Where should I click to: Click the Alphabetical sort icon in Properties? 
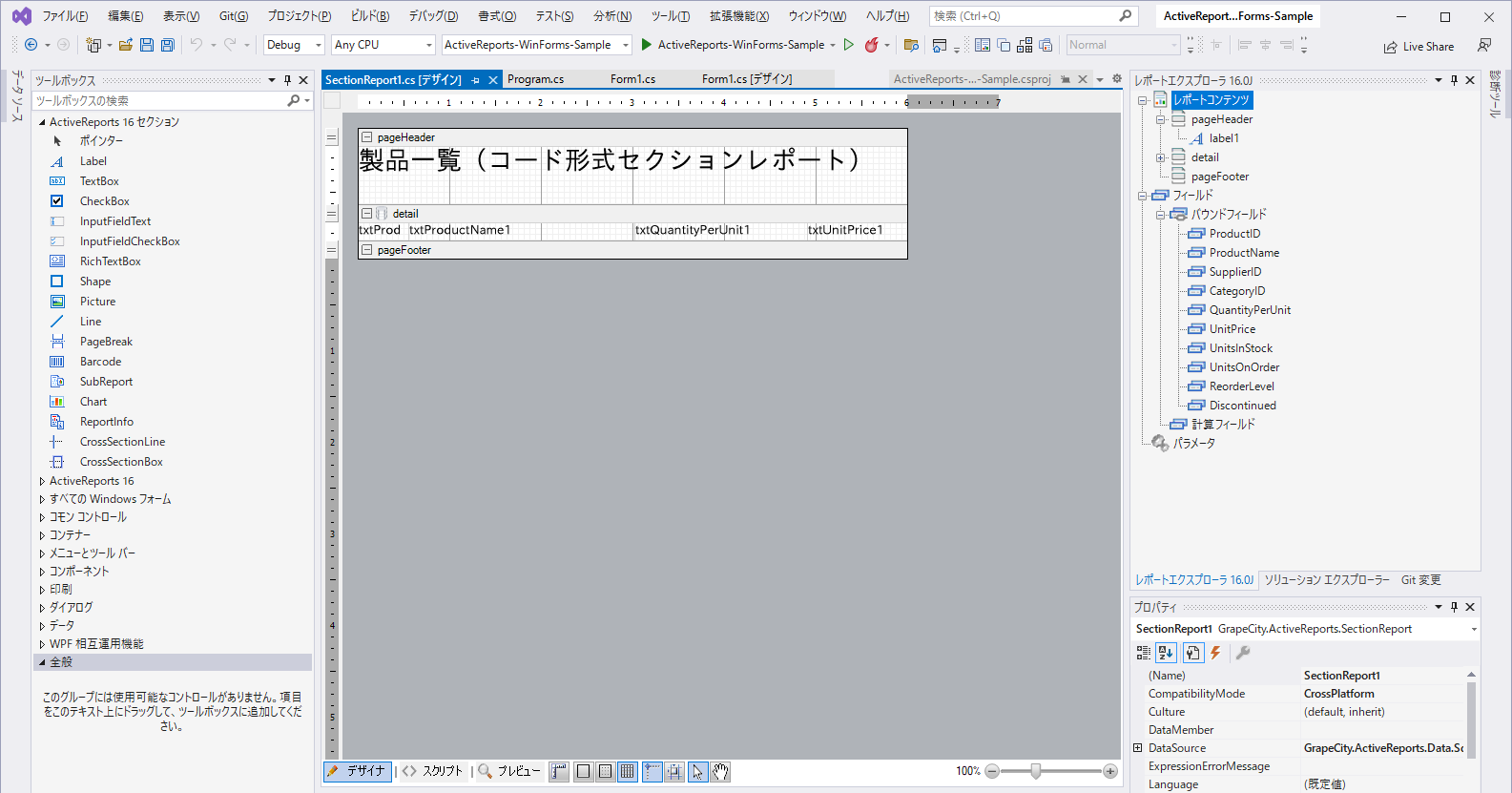click(x=1166, y=653)
